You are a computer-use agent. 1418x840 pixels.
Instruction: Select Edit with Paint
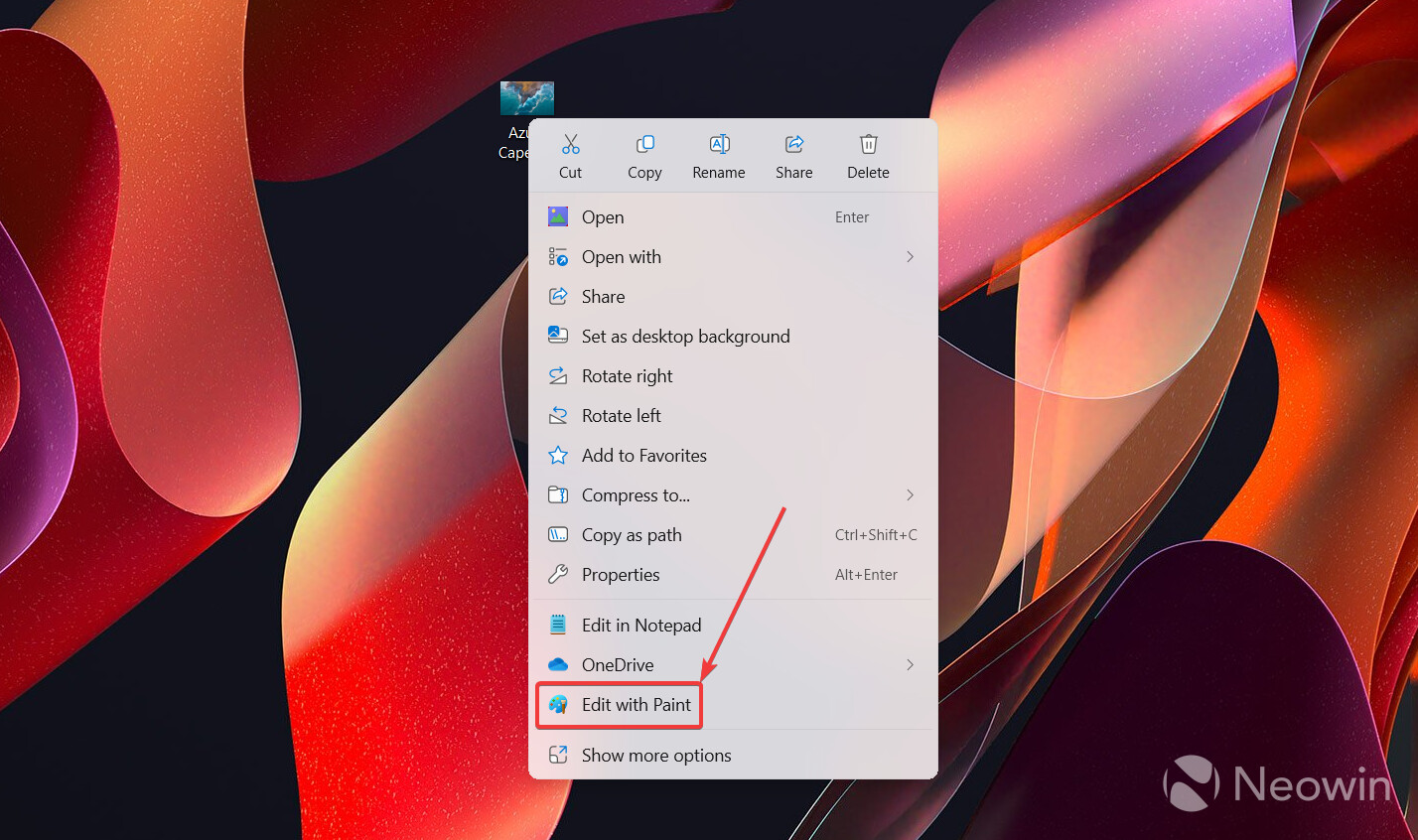pos(733,705)
